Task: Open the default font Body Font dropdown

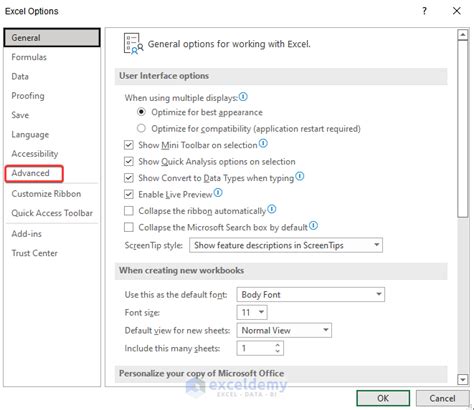Action: (x=311, y=295)
